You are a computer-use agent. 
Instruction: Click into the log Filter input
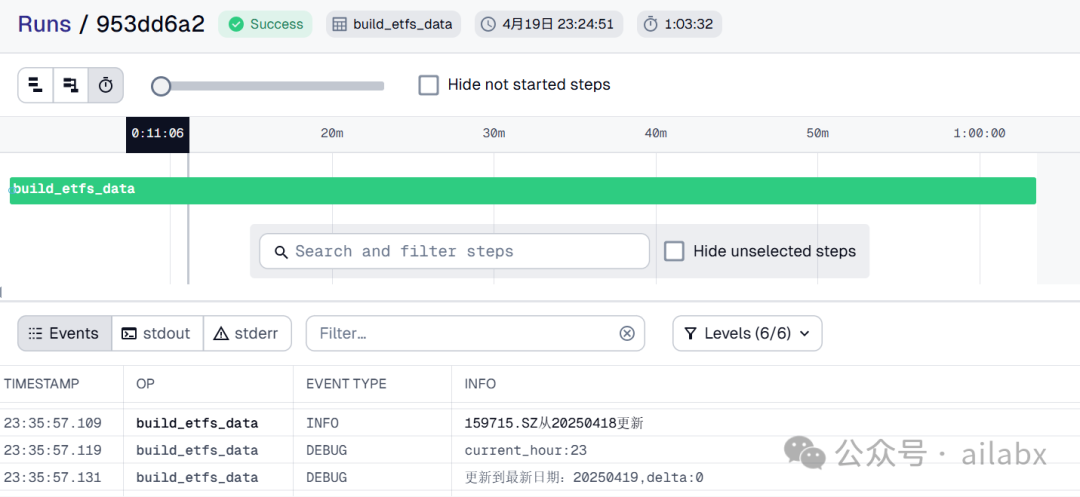coord(465,334)
